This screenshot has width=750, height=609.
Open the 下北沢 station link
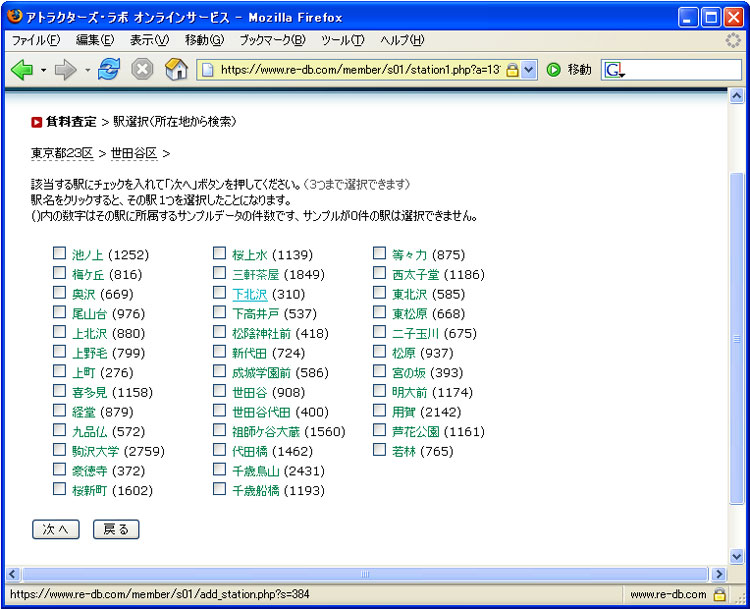pyautogui.click(x=250, y=294)
